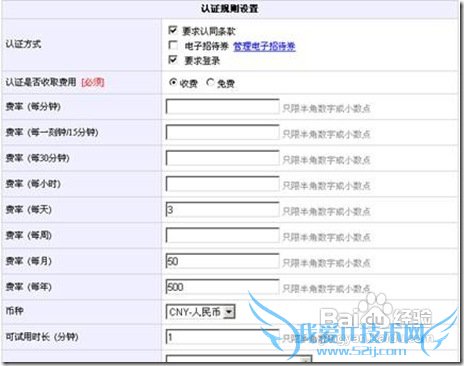The width and height of the screenshot is (464, 366).
Task: Toggle the 要求认同条款 checkbox
Action: [x=173, y=30]
